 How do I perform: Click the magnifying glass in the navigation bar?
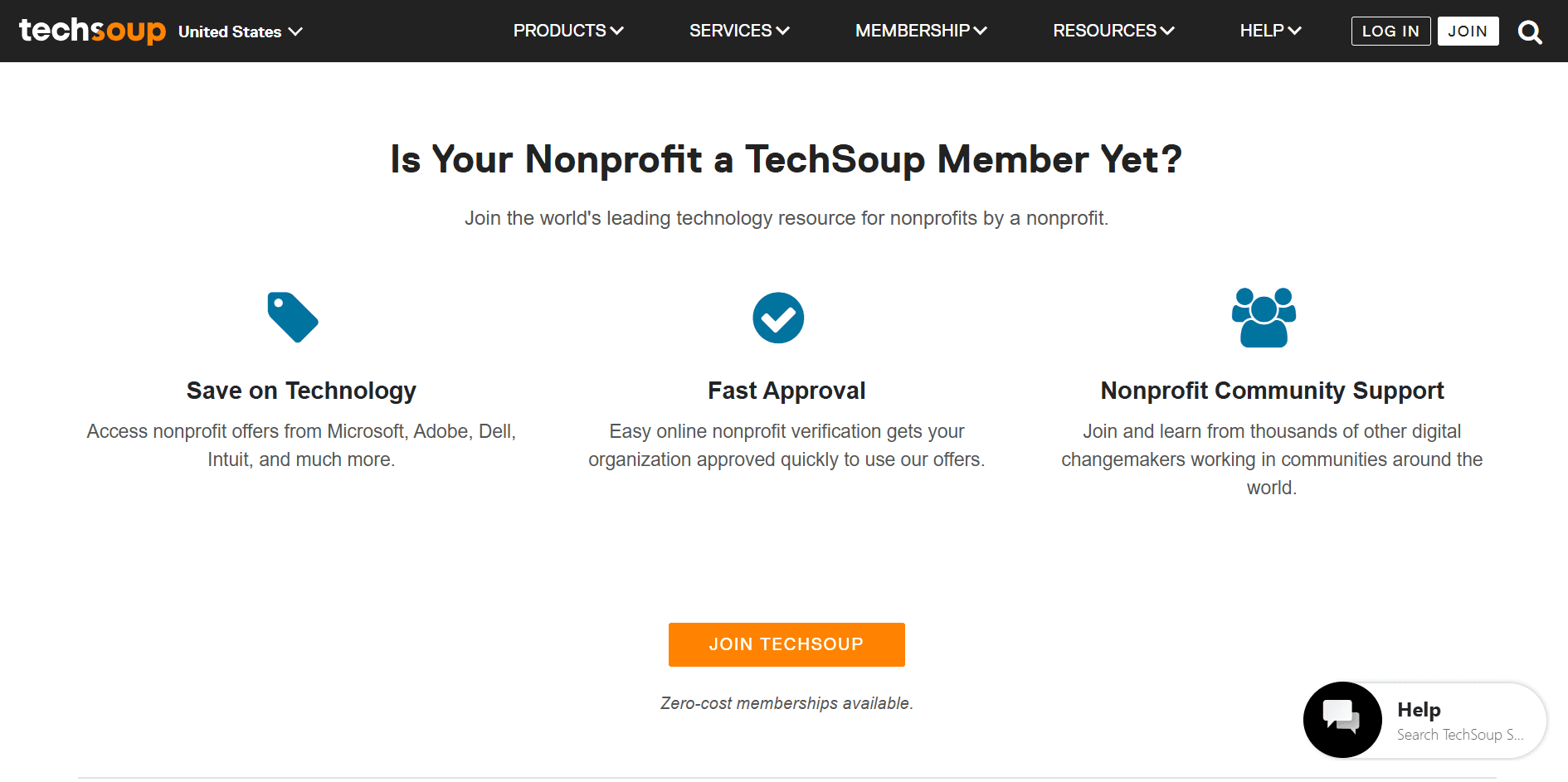[1530, 31]
